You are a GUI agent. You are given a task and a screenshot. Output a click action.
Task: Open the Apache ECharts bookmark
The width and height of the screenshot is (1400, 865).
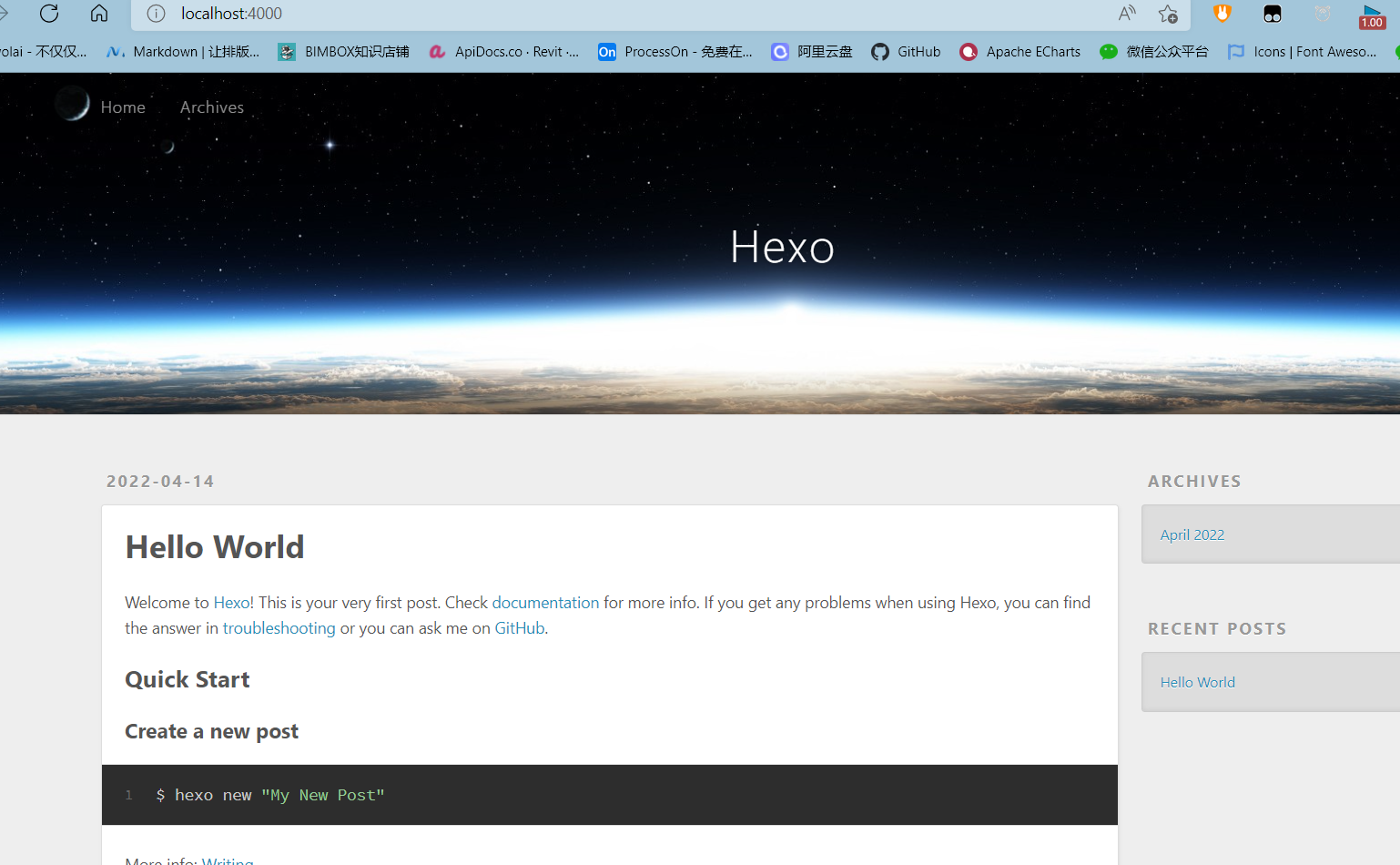tap(1020, 52)
